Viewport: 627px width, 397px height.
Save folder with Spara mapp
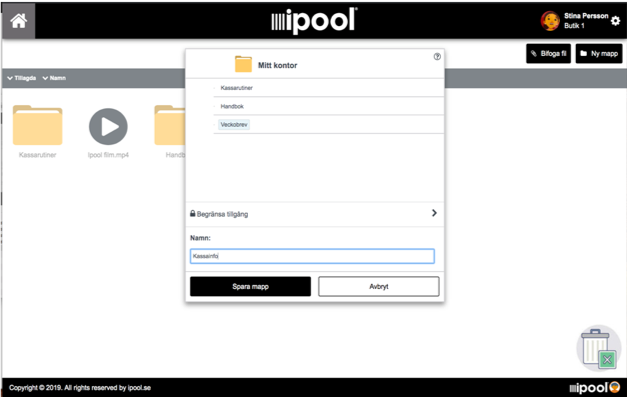(x=250, y=287)
